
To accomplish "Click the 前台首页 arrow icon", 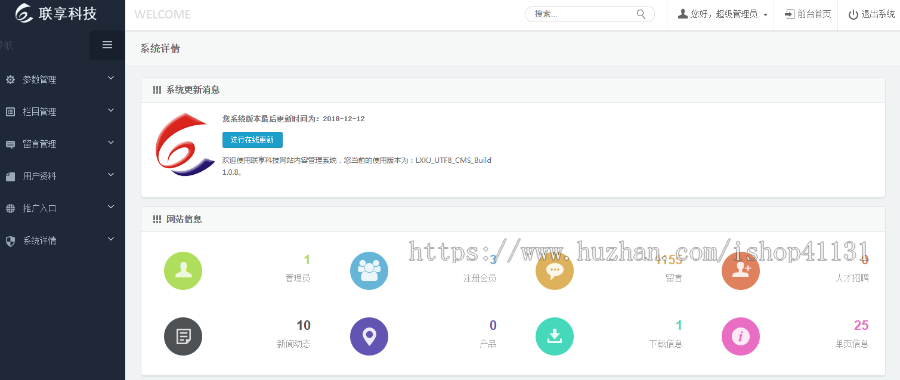I will (790, 14).
